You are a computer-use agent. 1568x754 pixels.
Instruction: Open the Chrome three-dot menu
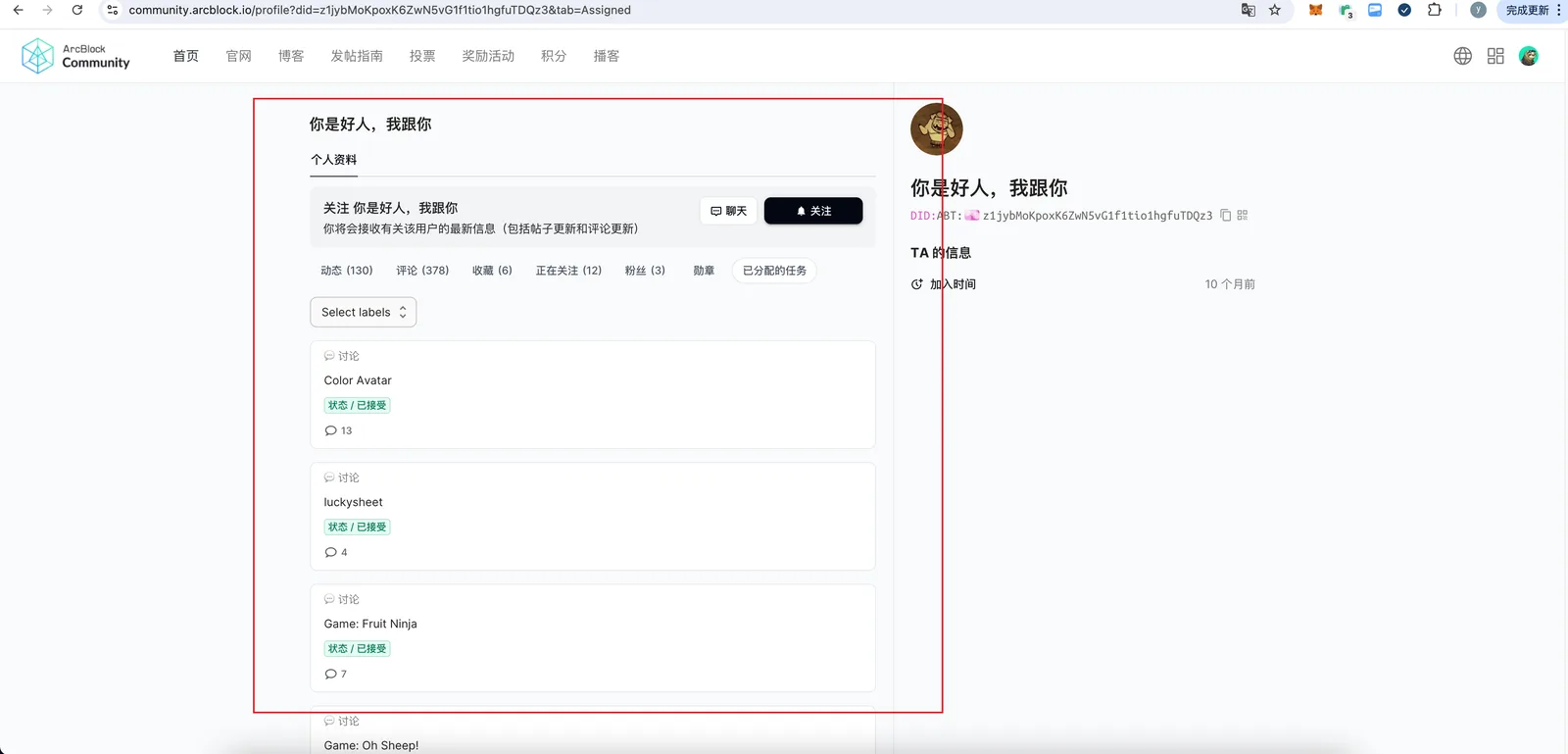pyautogui.click(x=1558, y=10)
